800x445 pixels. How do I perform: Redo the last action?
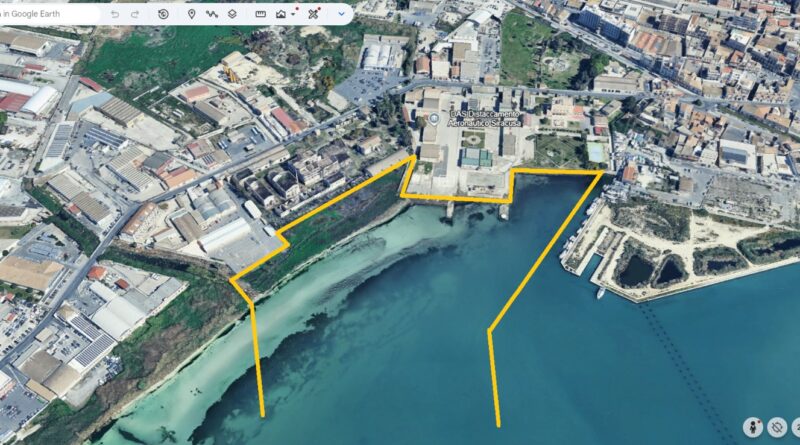point(135,14)
